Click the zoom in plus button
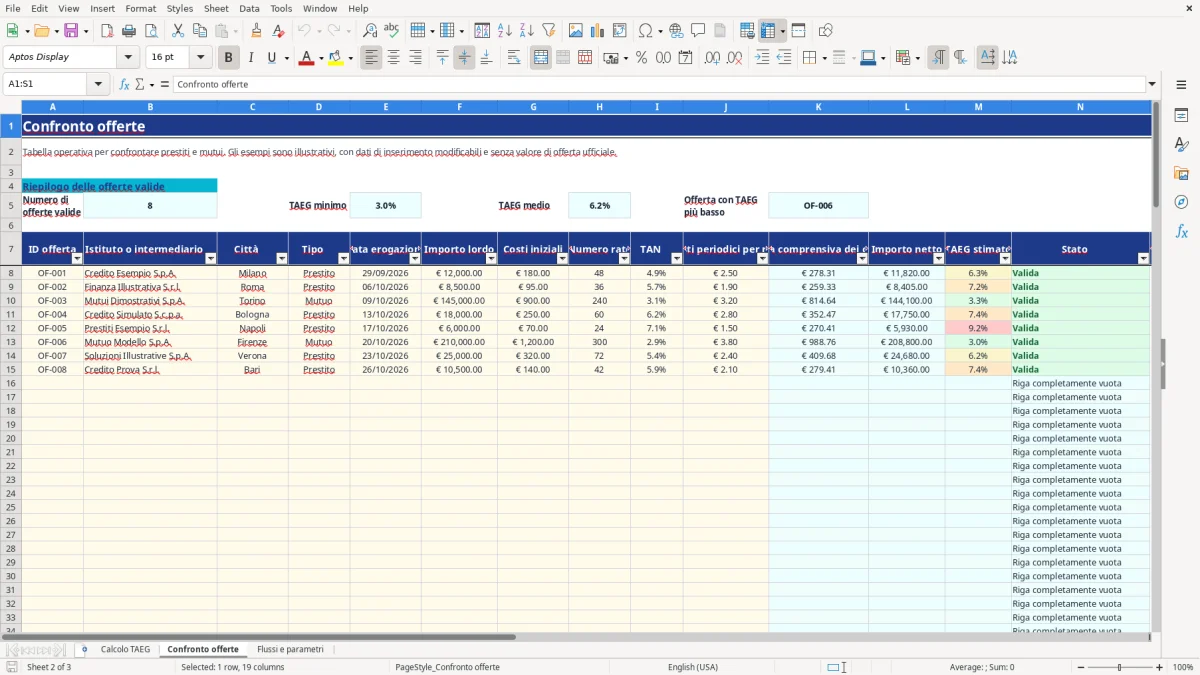The width and height of the screenshot is (1200, 675). point(1160,667)
